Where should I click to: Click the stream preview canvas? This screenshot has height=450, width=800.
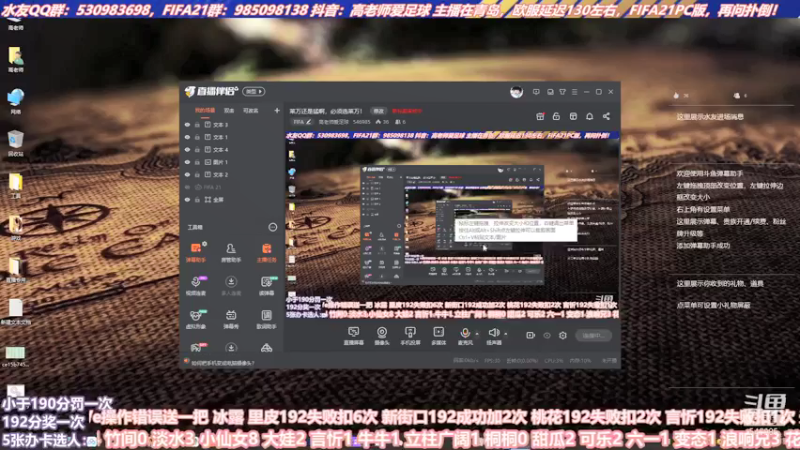[452, 225]
